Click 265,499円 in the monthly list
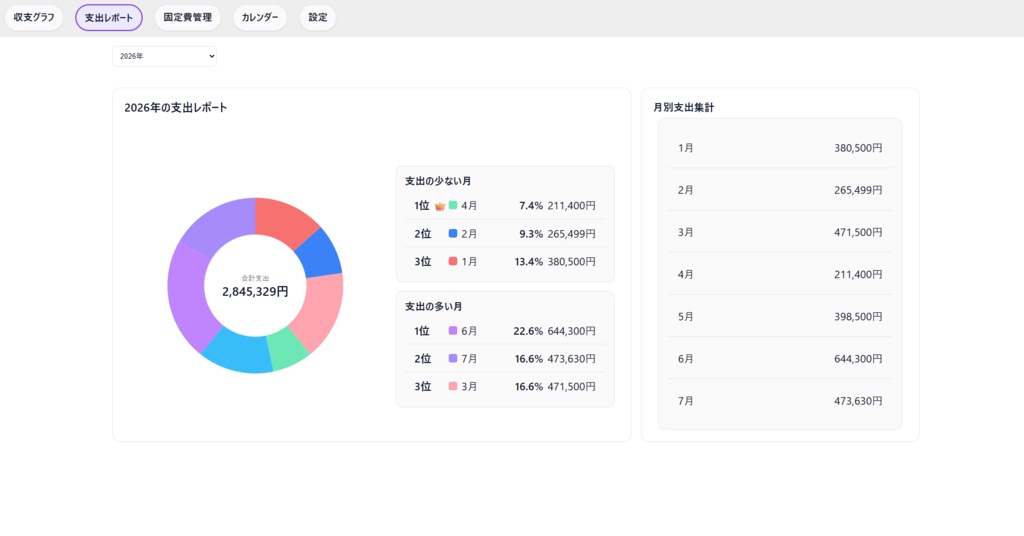This screenshot has height=536, width=1024. click(x=858, y=190)
